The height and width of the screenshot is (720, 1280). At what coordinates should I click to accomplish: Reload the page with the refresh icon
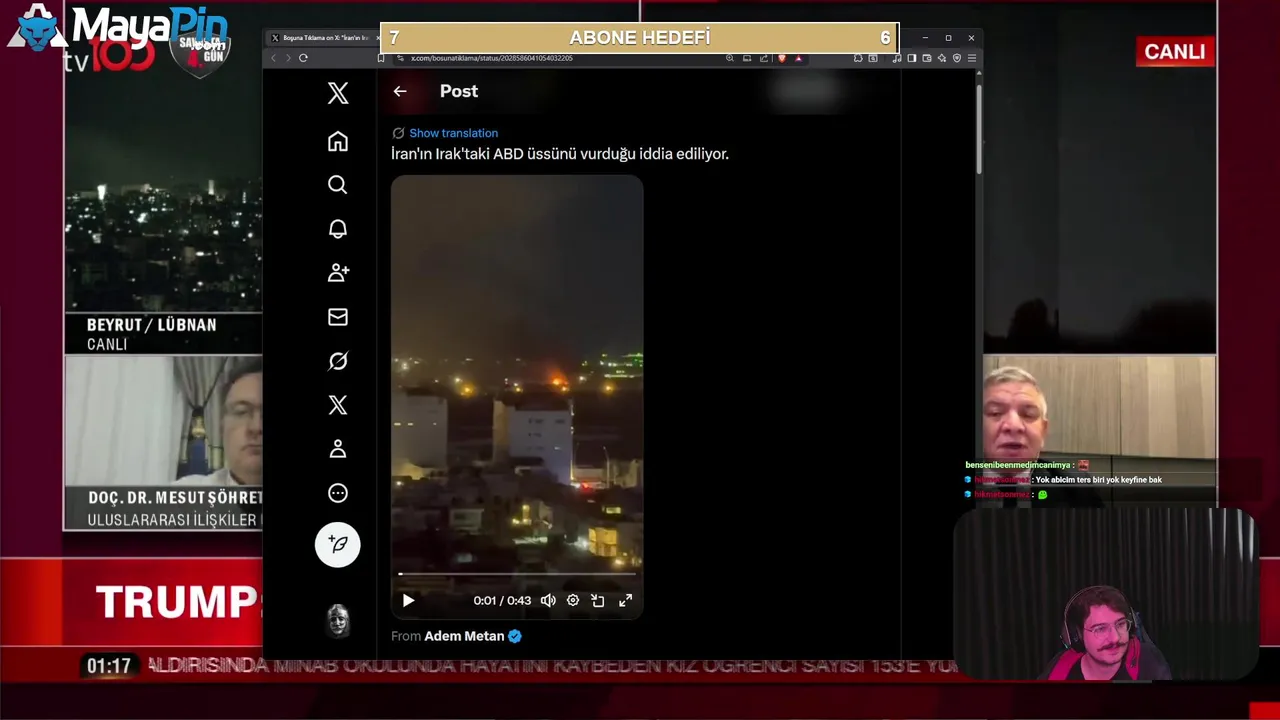[x=303, y=58]
